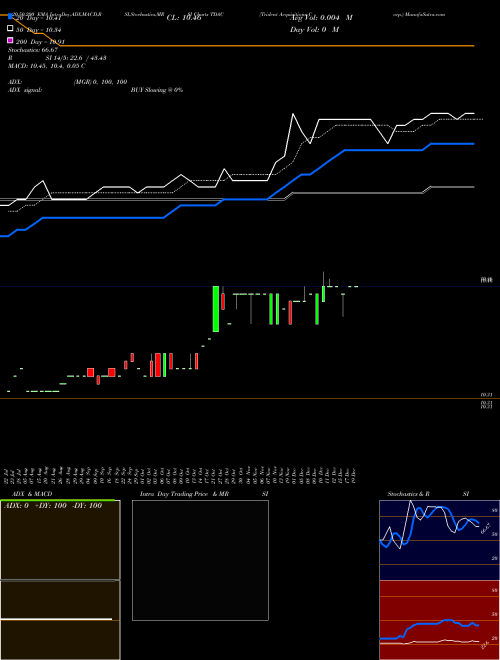Viewport: 500px width, 660px height.
Task: Select the '20 Day = 10.41' legend text
Action: (x=39, y=18)
